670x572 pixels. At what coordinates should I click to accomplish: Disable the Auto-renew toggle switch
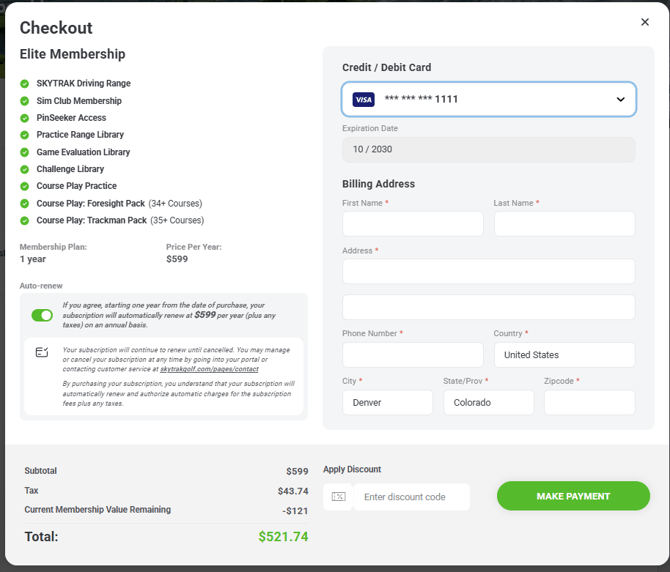(x=42, y=315)
